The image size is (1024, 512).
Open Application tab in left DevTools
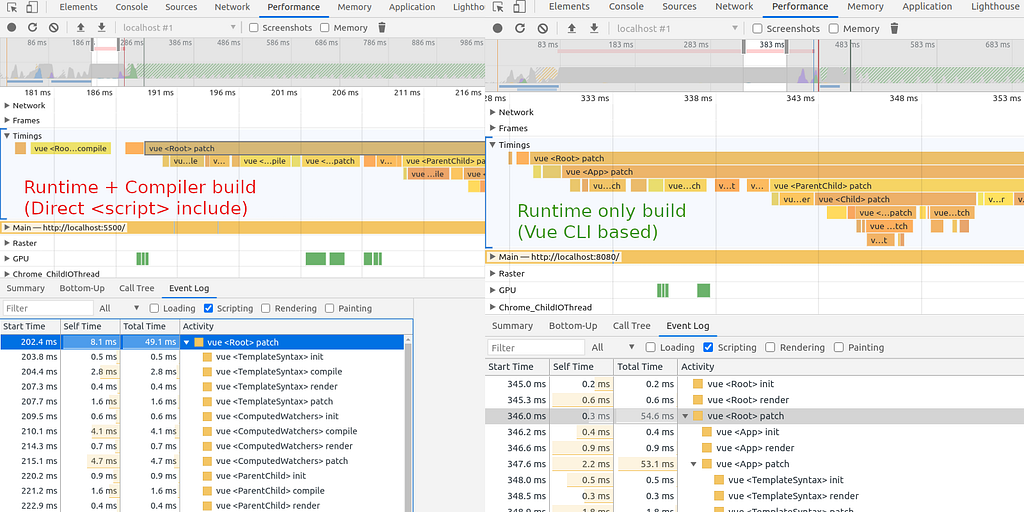[411, 7]
